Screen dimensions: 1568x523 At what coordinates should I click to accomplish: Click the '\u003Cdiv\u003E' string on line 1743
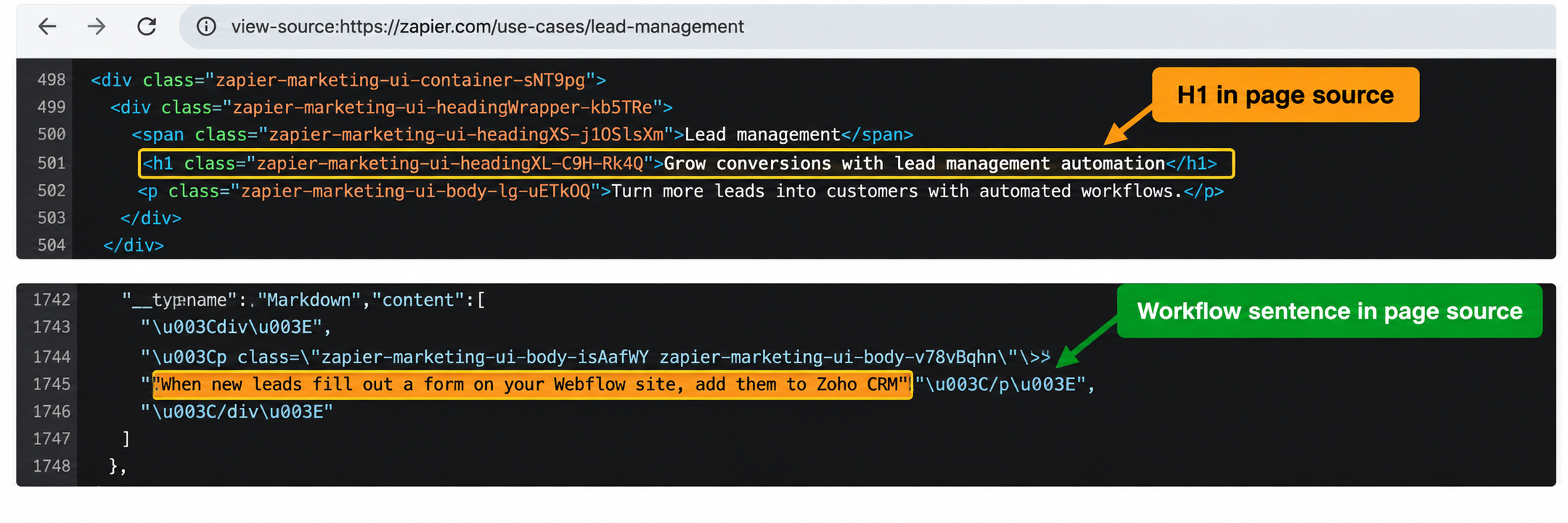[231, 327]
